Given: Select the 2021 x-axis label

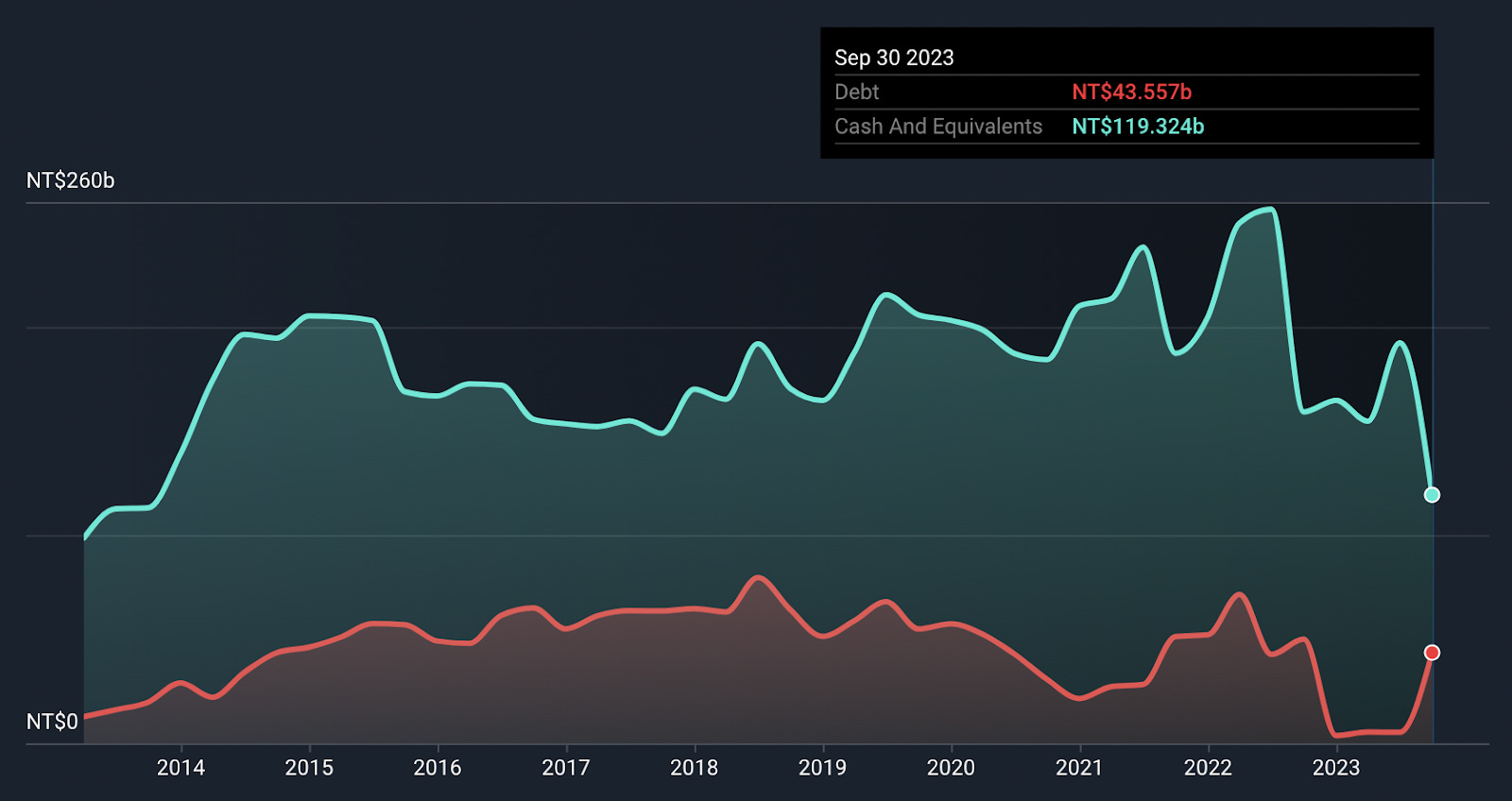Looking at the screenshot, I should tap(1079, 768).
